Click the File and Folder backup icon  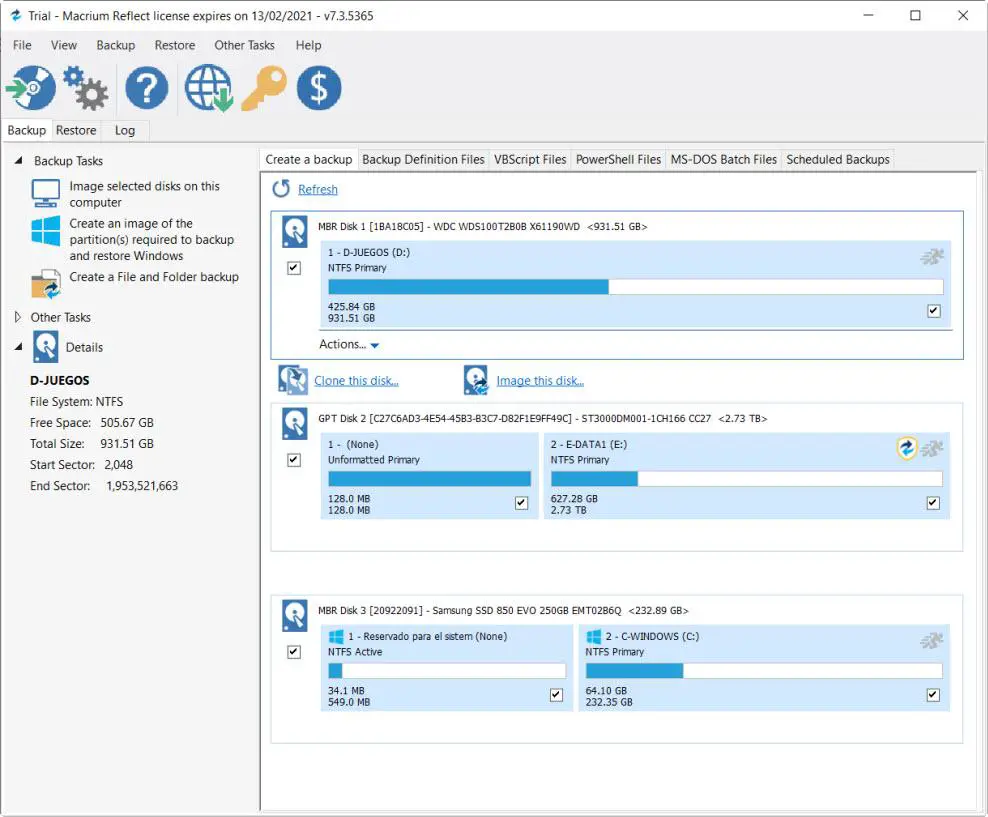(46, 284)
